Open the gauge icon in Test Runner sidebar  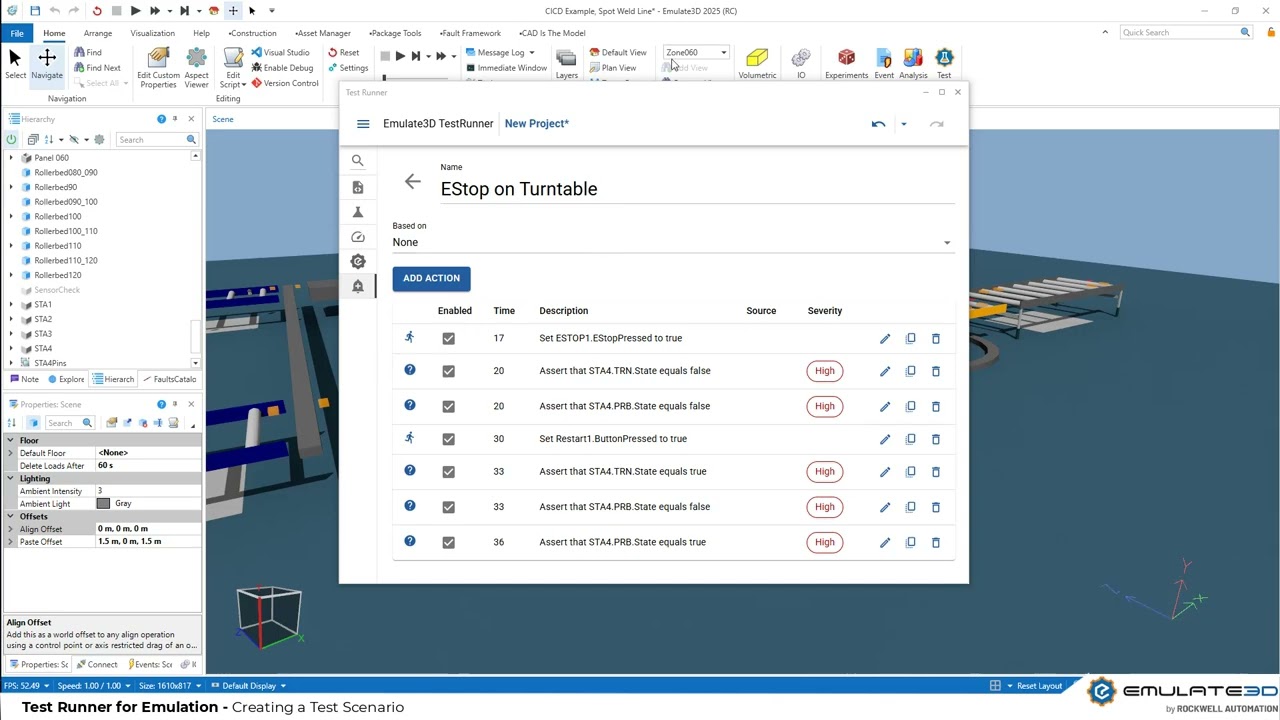coord(358,237)
